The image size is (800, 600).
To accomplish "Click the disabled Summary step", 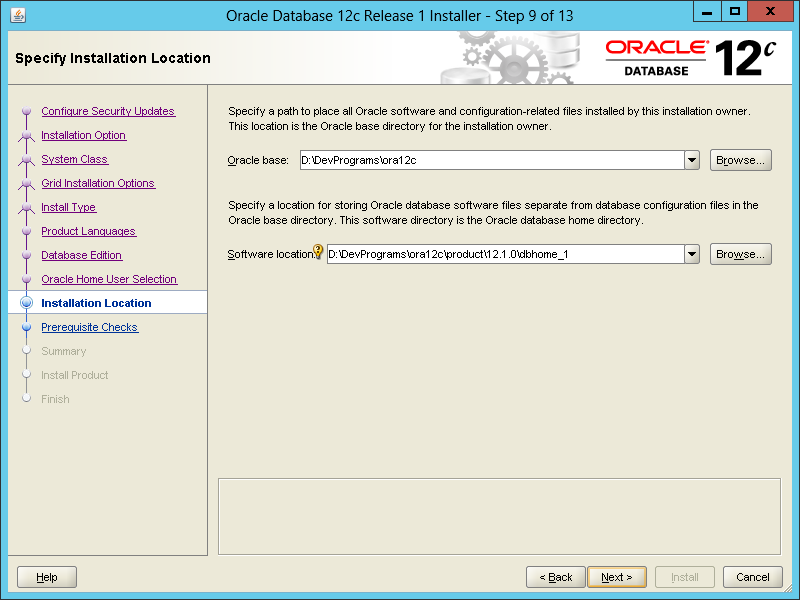I will pyautogui.click(x=64, y=351).
